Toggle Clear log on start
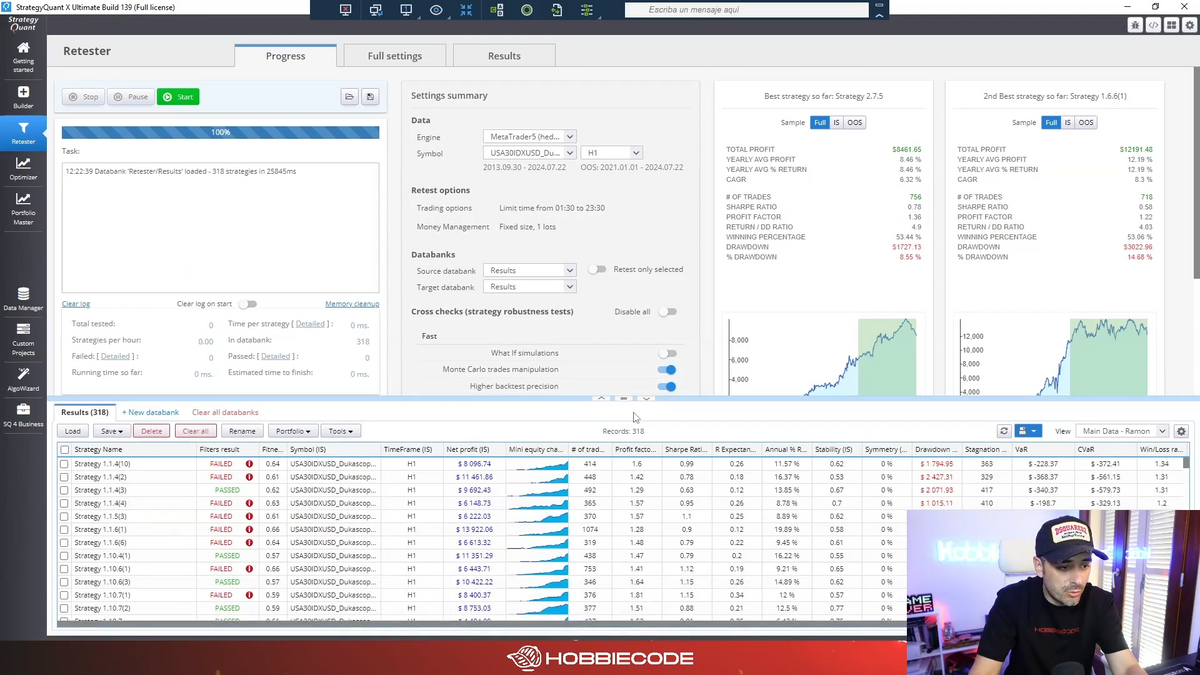The width and height of the screenshot is (1200, 675). click(x=247, y=304)
